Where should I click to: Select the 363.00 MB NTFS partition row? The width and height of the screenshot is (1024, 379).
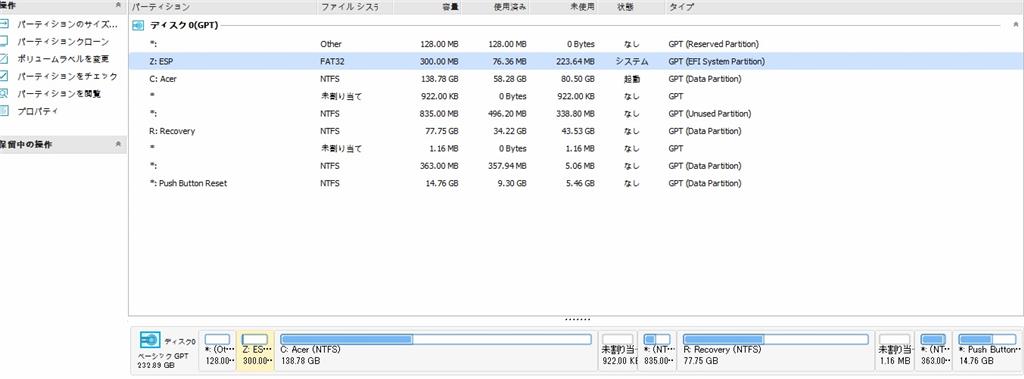(x=575, y=166)
